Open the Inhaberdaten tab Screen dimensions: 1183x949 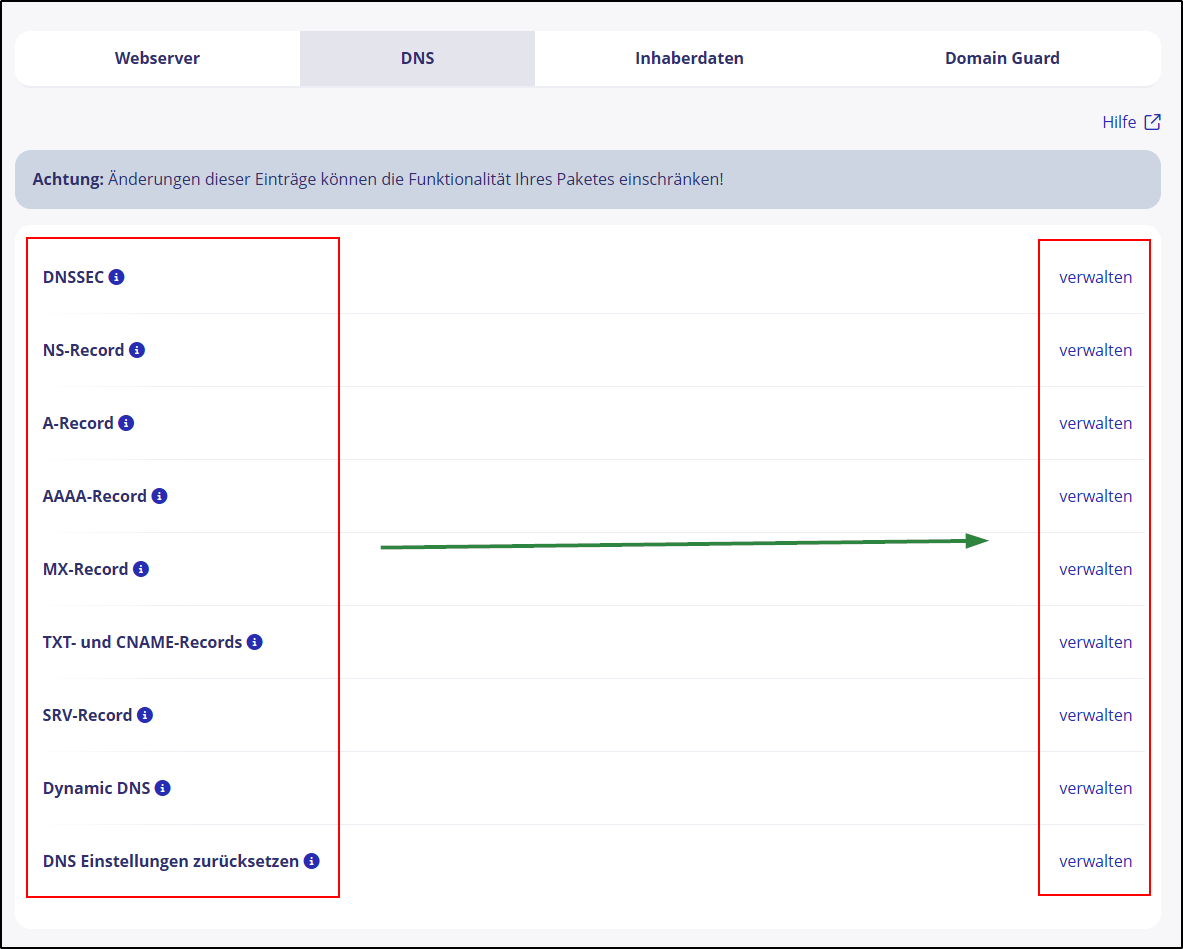(689, 58)
